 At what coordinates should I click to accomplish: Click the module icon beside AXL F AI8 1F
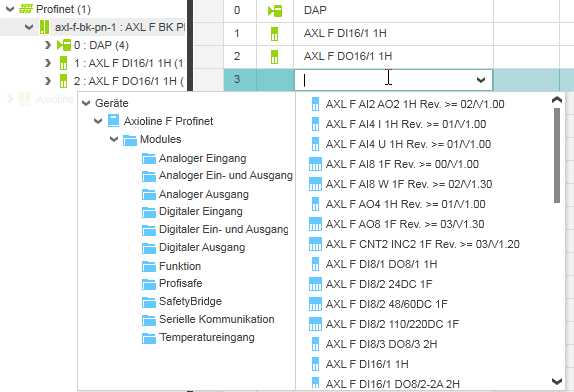tap(315, 164)
